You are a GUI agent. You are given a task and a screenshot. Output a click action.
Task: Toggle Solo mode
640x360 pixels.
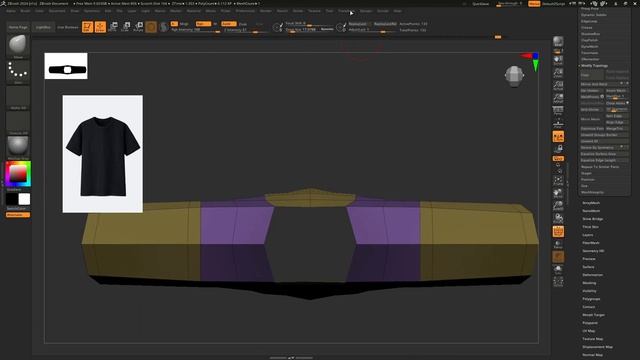coord(558,269)
